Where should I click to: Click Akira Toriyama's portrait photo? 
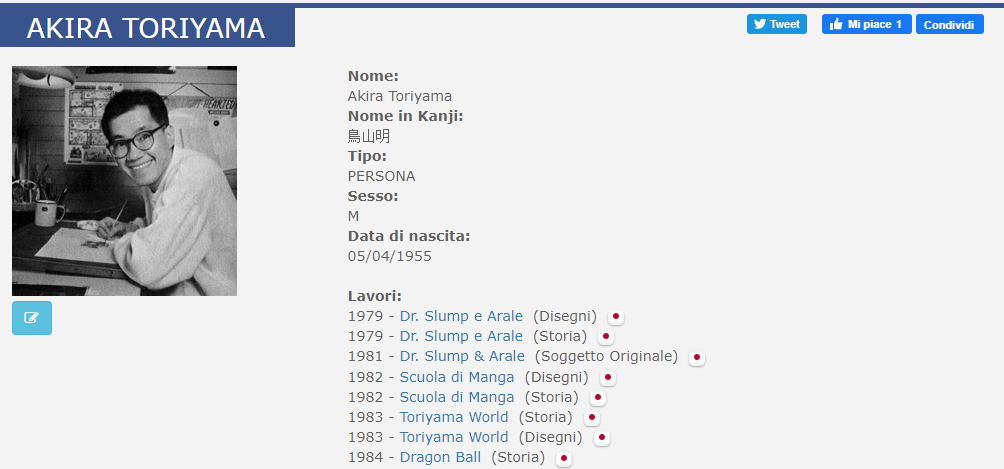124,181
